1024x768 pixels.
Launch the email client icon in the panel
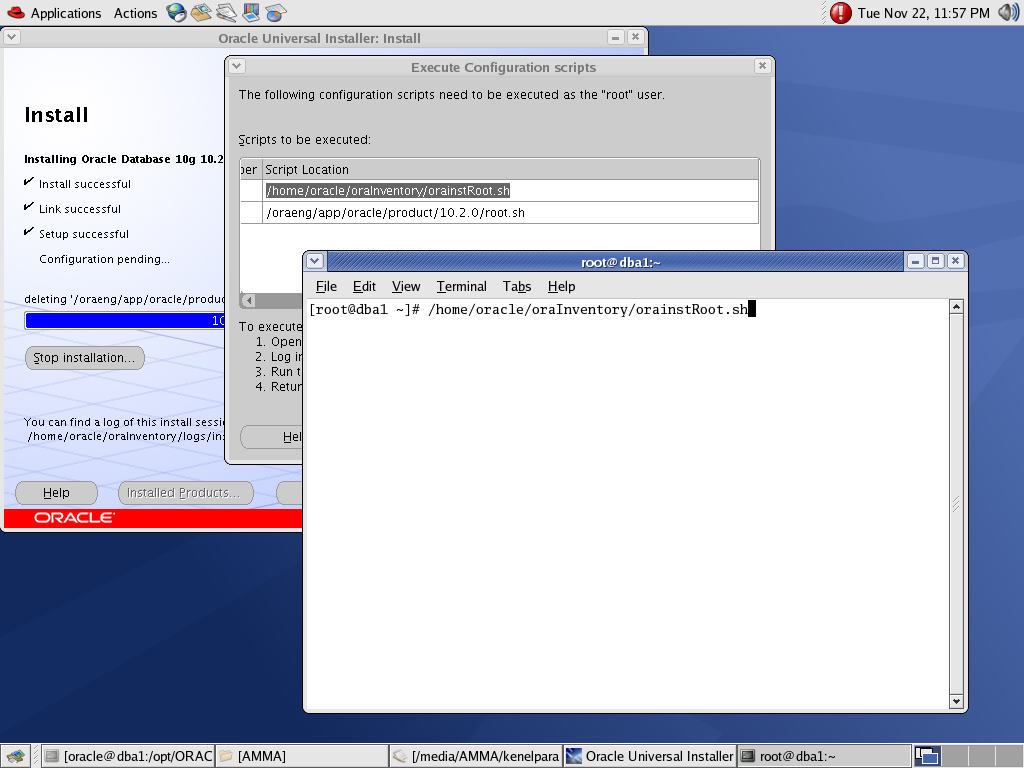click(x=201, y=12)
